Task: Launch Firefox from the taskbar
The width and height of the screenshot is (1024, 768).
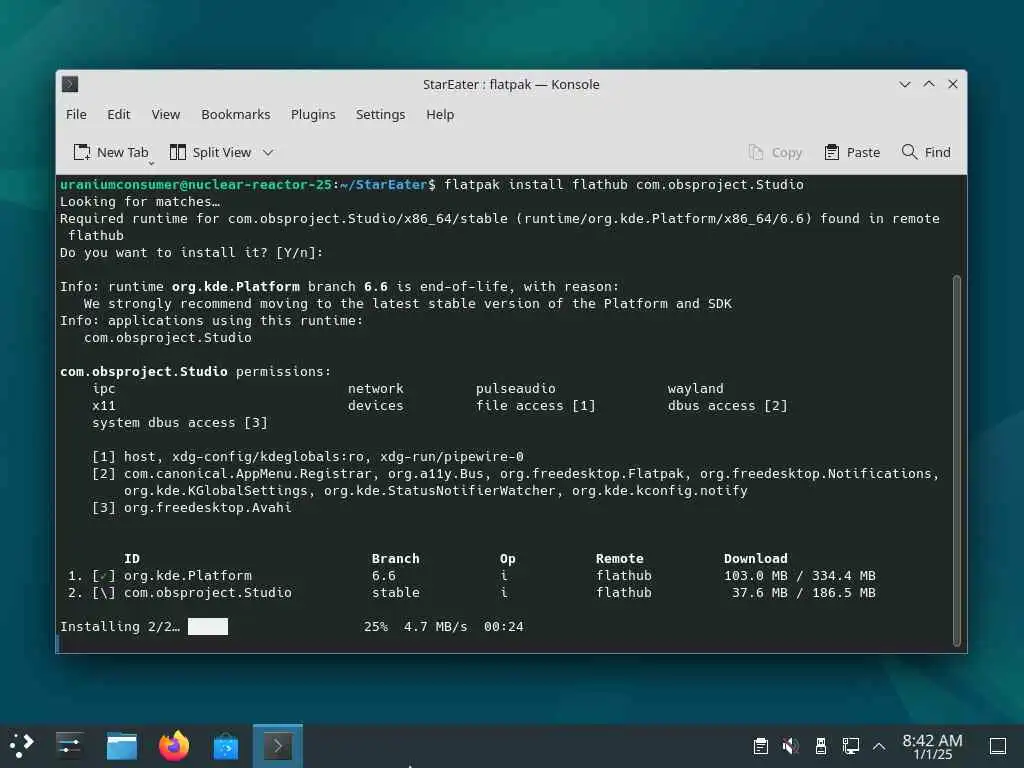Action: coord(174,746)
